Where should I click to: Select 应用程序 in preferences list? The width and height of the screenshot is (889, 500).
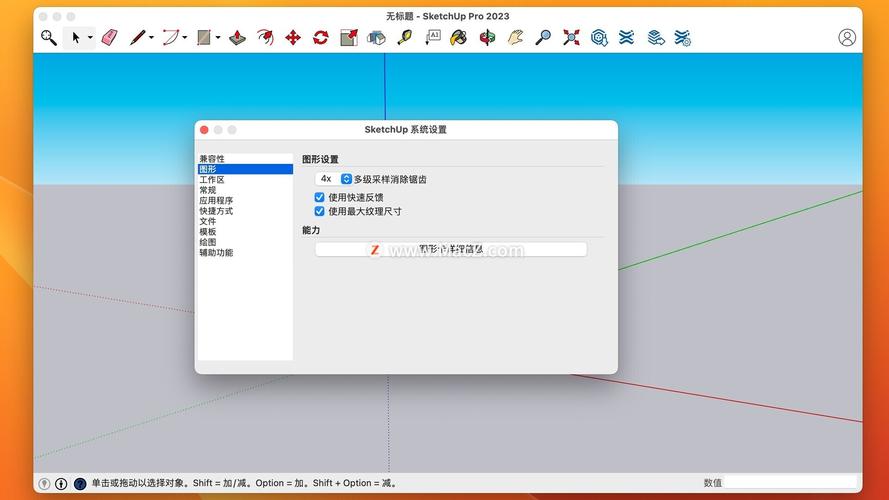point(245,201)
